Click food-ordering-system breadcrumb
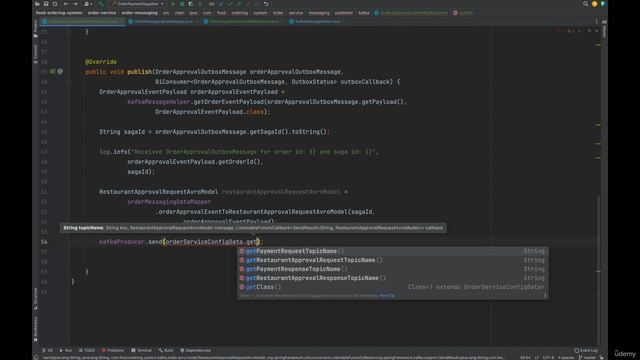Viewport: 640px width, 360px height. (59, 13)
